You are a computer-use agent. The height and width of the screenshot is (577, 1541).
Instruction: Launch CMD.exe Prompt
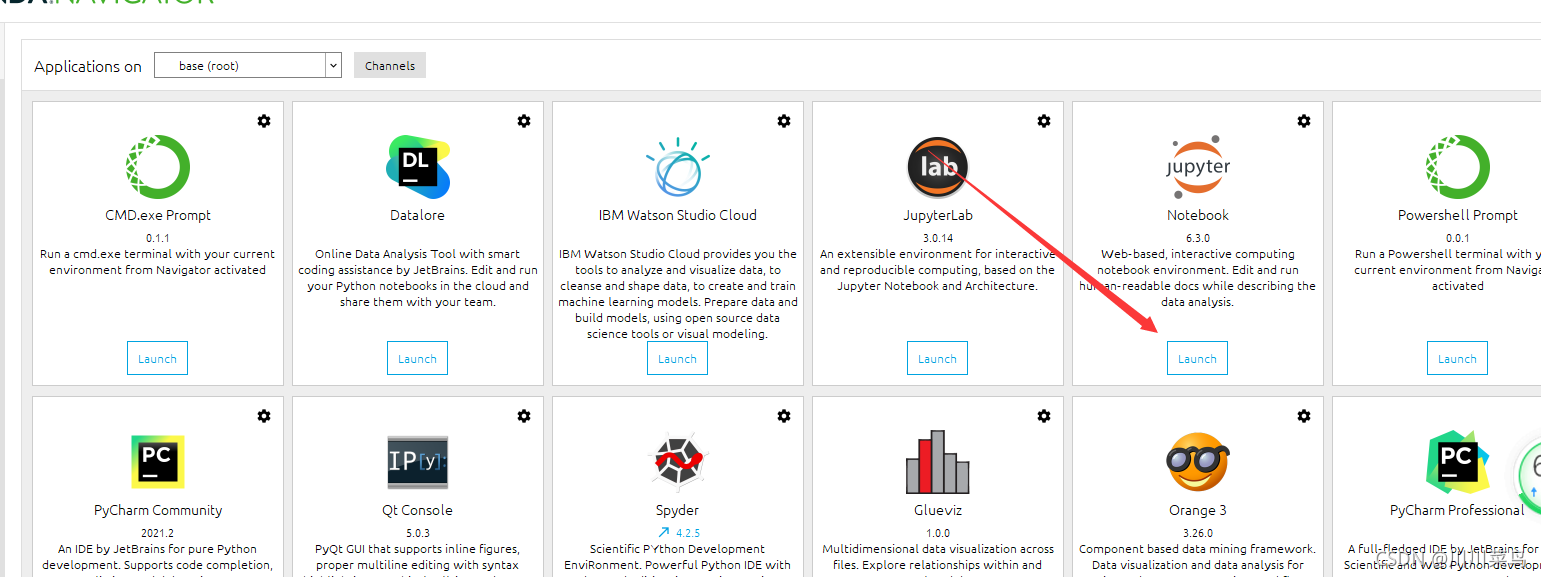tap(157, 358)
